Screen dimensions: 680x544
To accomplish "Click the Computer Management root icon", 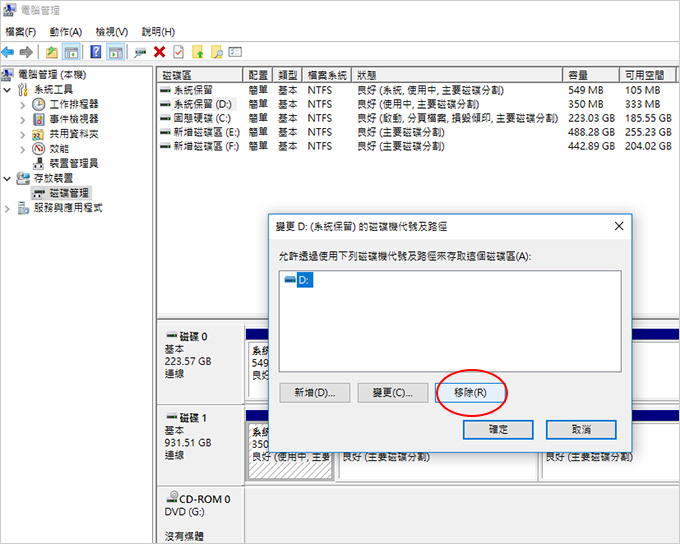I will coord(7,75).
